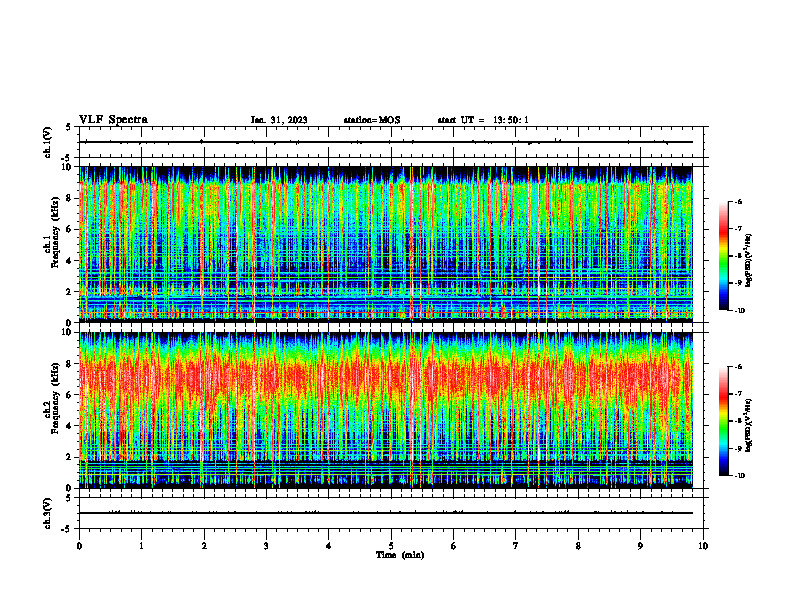
Task: Click tick label "7" on the Time axis
Action: (x=516, y=546)
